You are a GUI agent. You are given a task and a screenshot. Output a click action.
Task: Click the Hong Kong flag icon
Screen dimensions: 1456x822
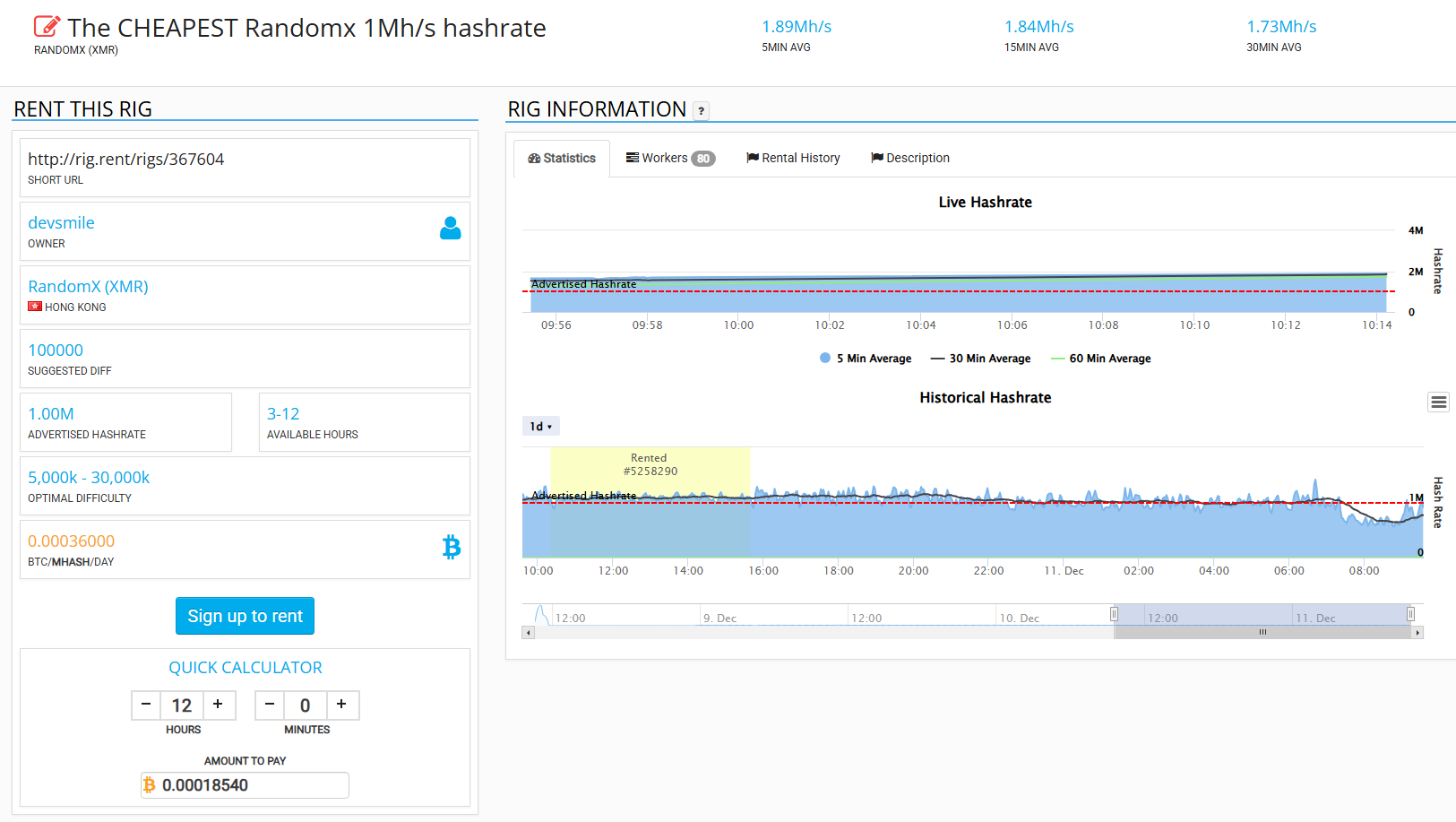pos(35,307)
